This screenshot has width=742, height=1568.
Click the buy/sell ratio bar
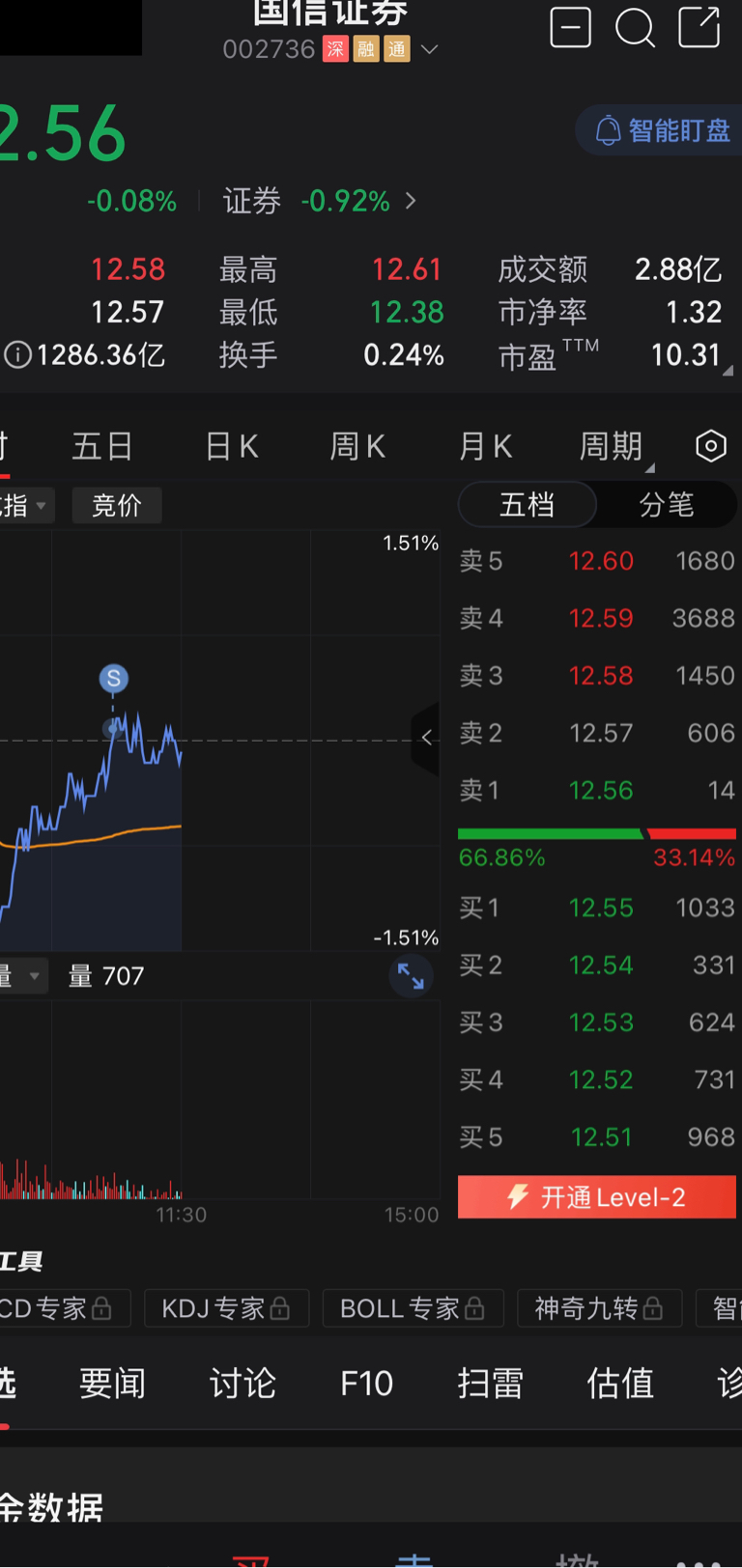point(596,833)
